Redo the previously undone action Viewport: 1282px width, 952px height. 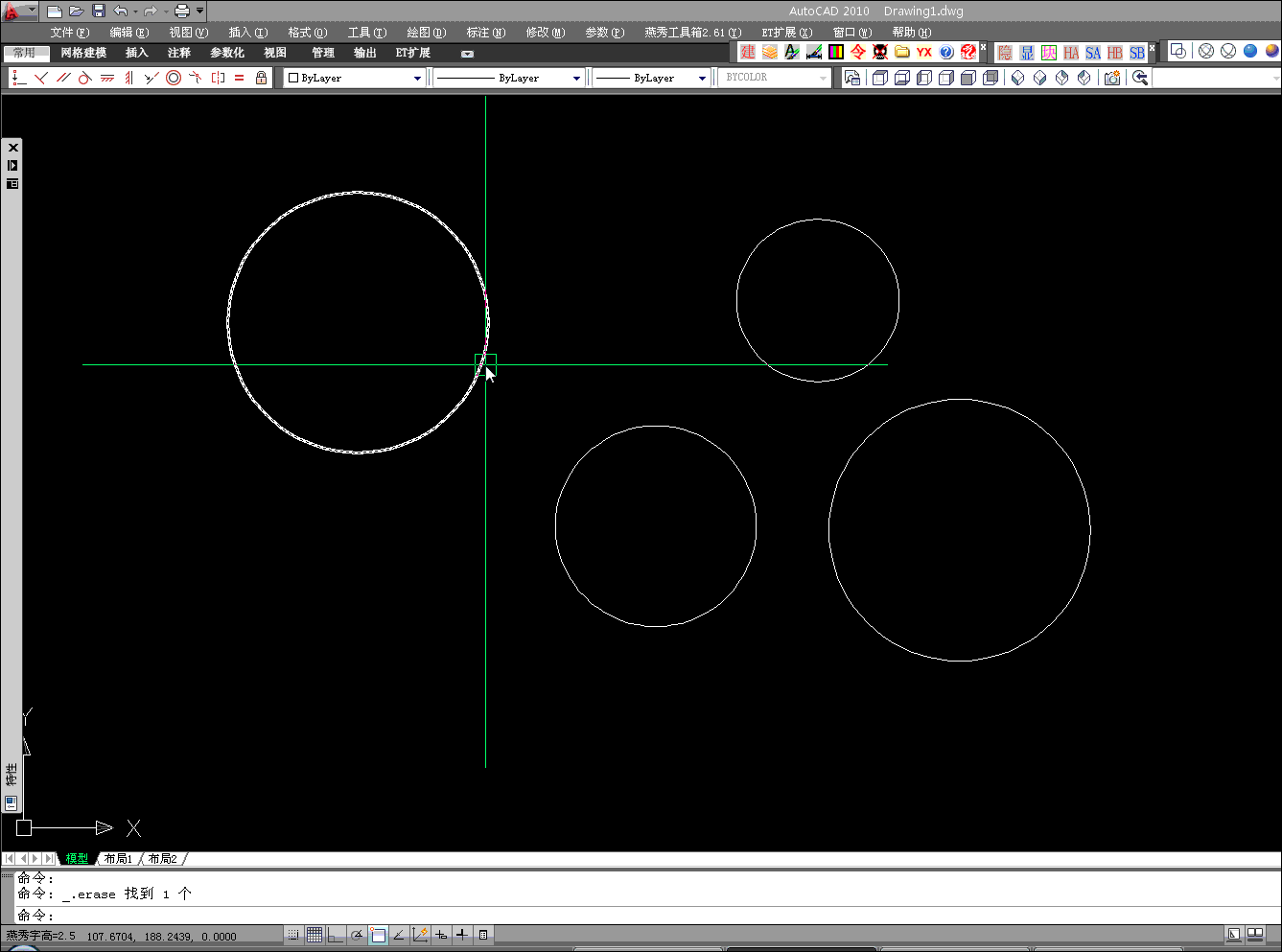151,12
